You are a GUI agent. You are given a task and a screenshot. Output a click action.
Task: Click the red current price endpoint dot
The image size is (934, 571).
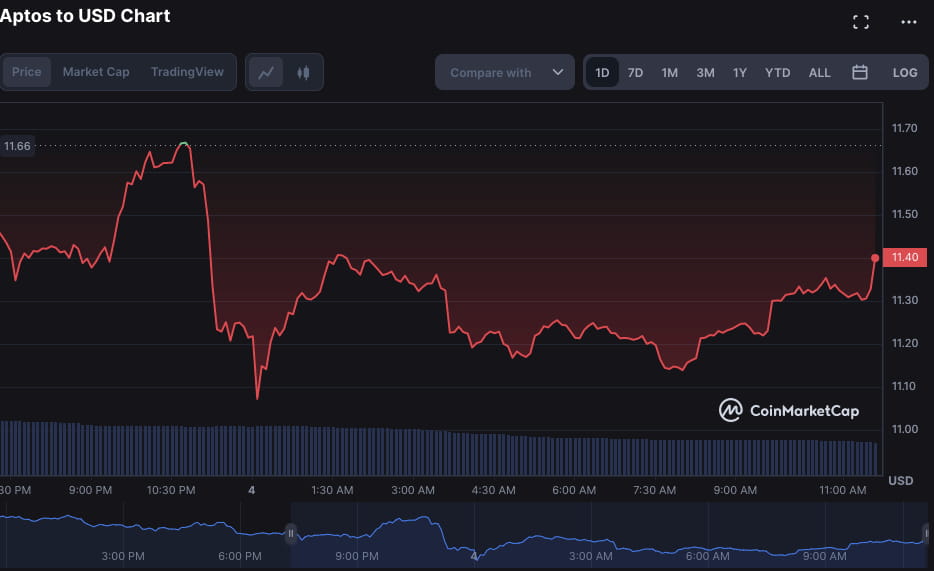(x=874, y=258)
